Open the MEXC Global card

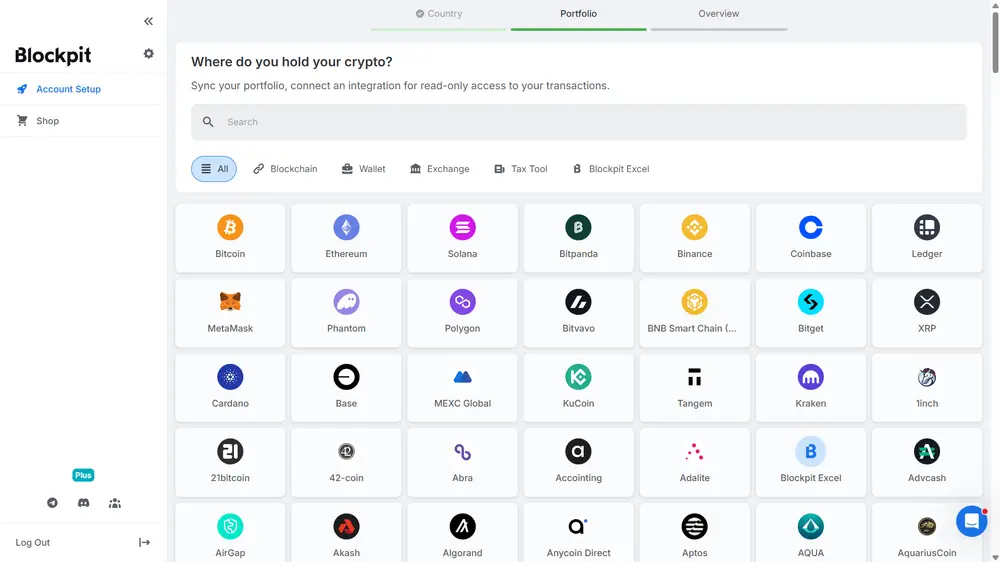(x=462, y=387)
